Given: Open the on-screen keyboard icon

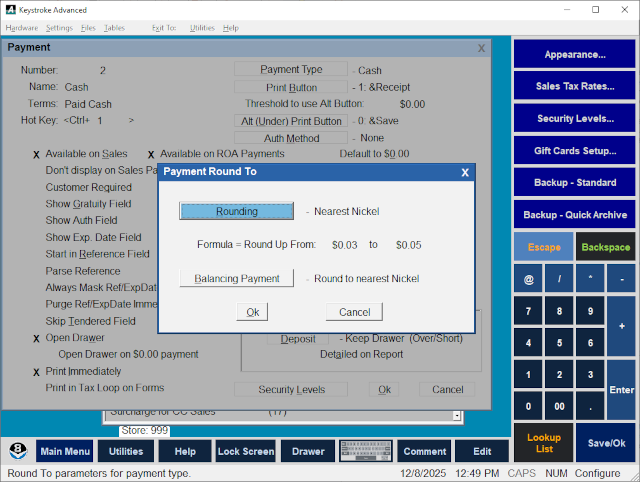Looking at the screenshot, I should [366, 451].
